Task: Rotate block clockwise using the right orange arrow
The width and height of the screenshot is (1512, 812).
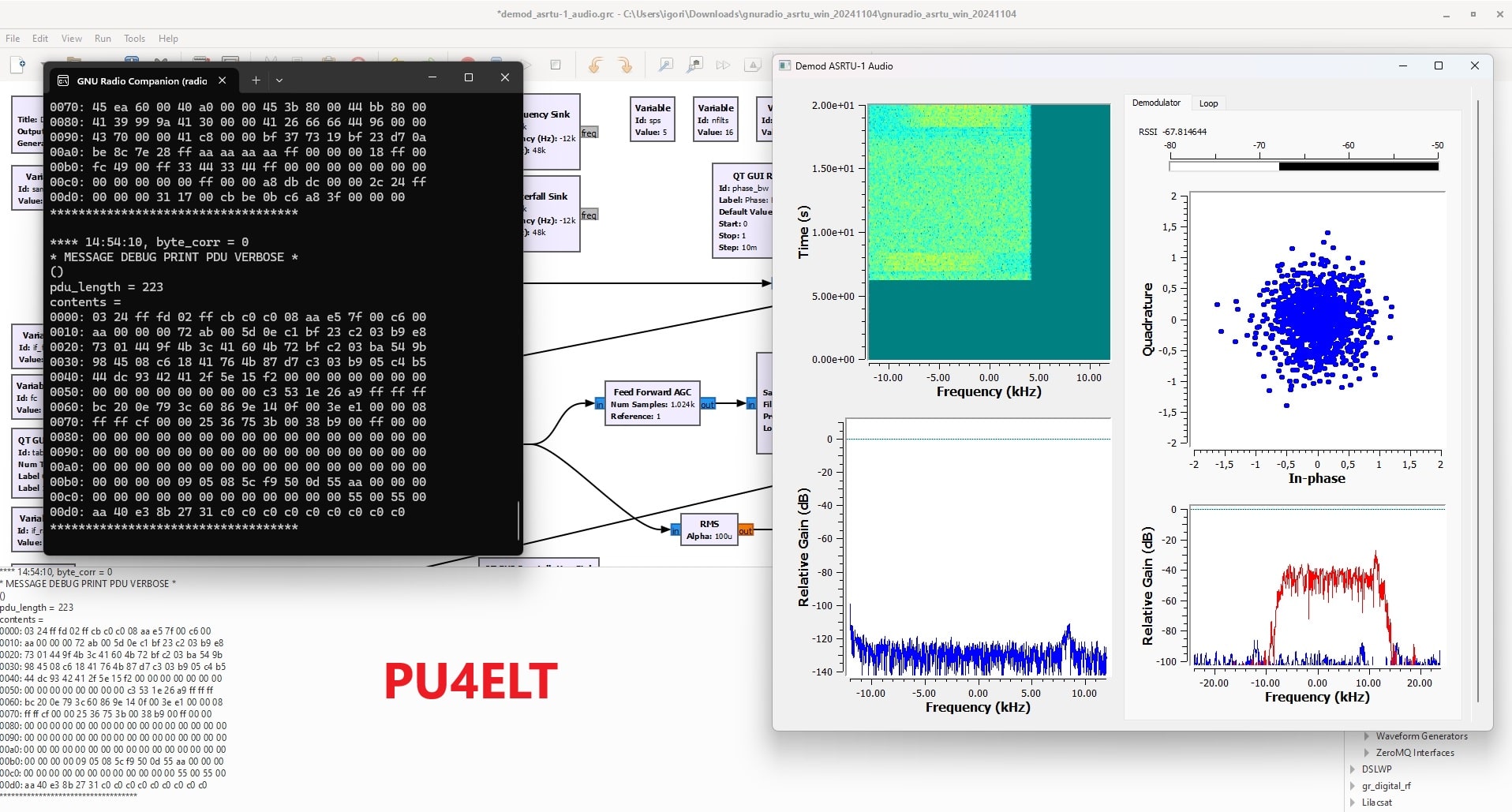Action: (x=625, y=65)
